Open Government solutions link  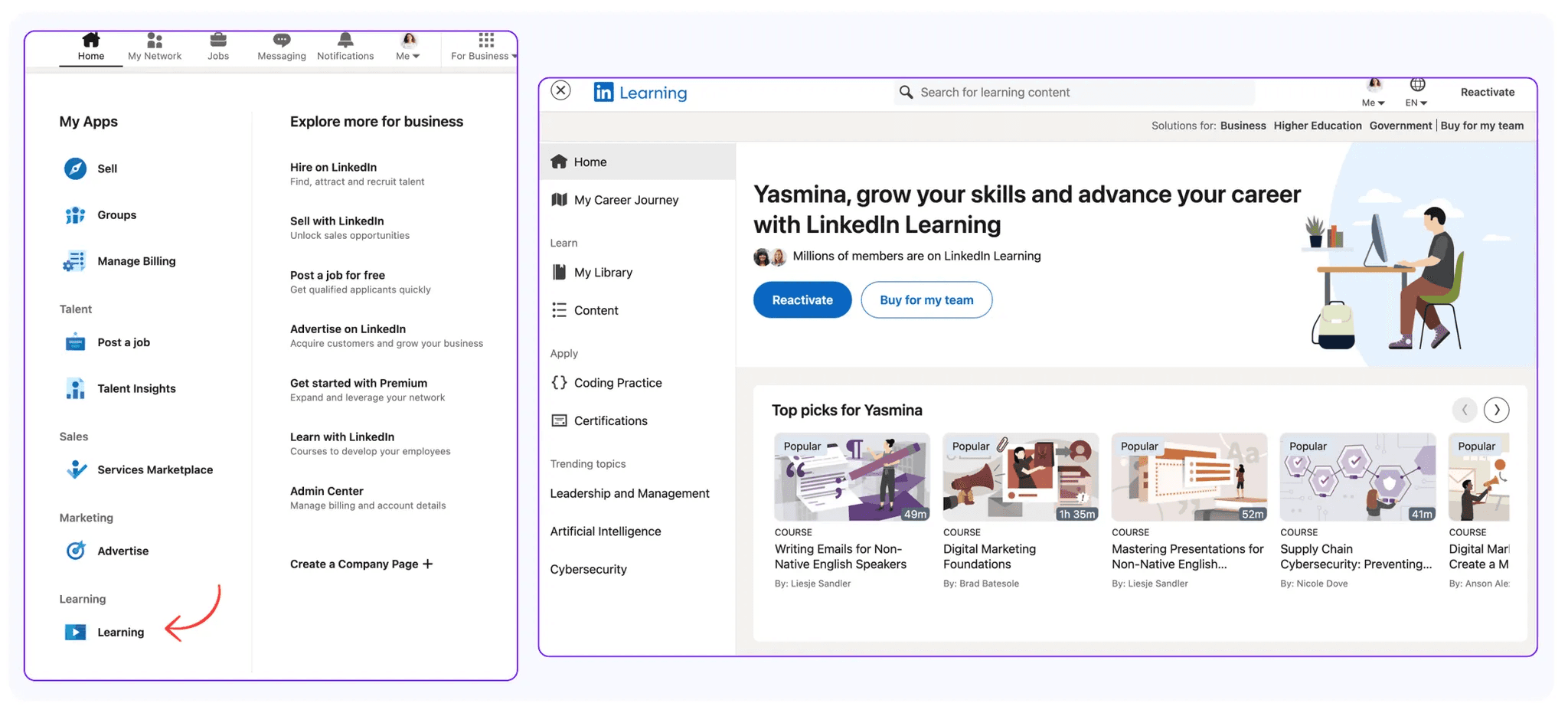tap(1400, 126)
